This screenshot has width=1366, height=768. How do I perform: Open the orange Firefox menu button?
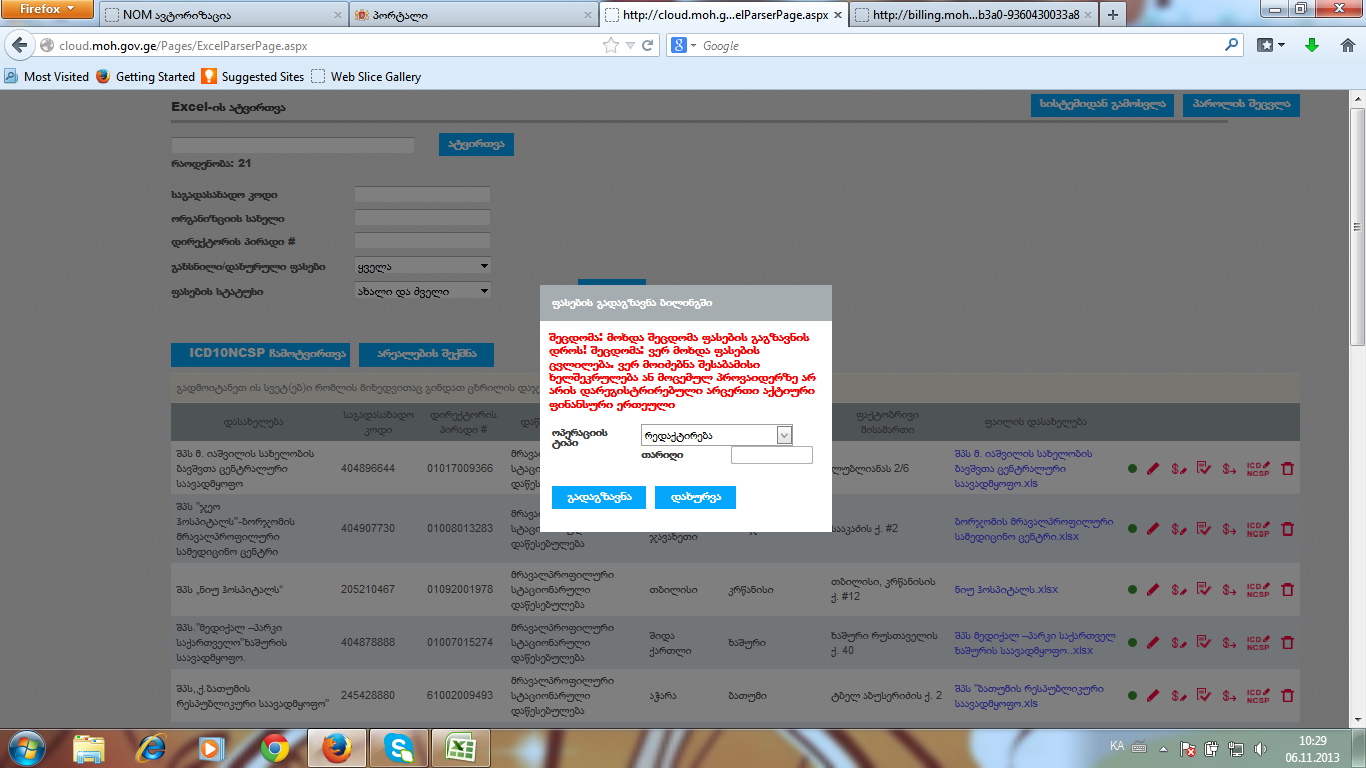[x=48, y=11]
